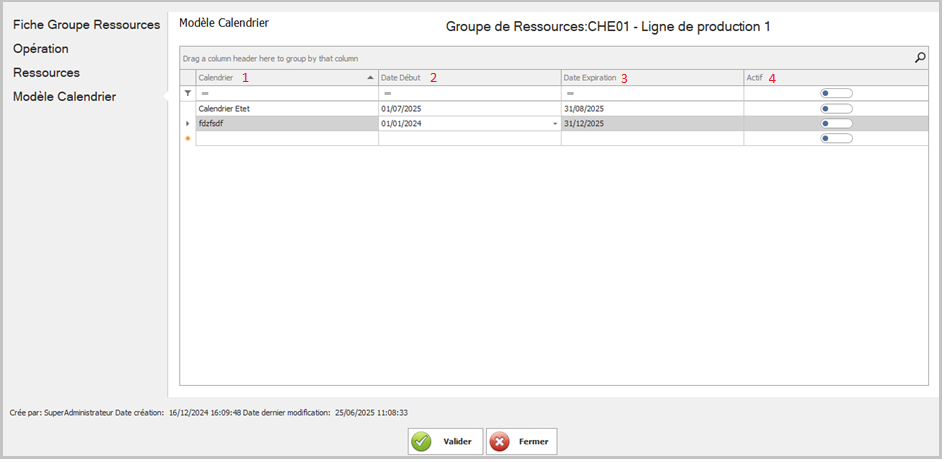
Task: Click the red X icon on Fermer
Action: click(x=500, y=442)
